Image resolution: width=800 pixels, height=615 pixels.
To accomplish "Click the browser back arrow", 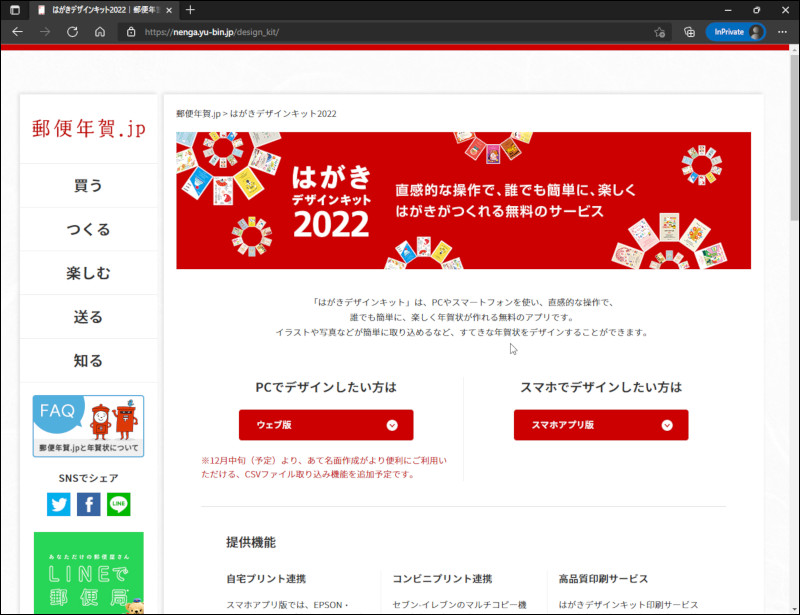I will pos(17,32).
